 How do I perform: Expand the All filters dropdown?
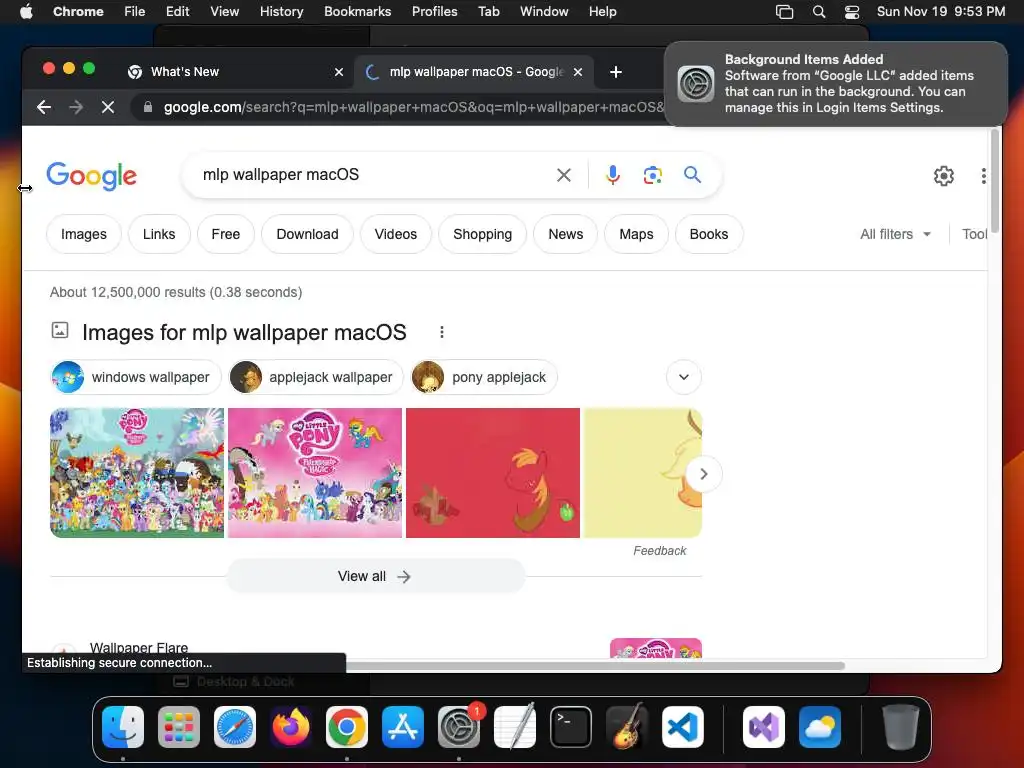(895, 234)
